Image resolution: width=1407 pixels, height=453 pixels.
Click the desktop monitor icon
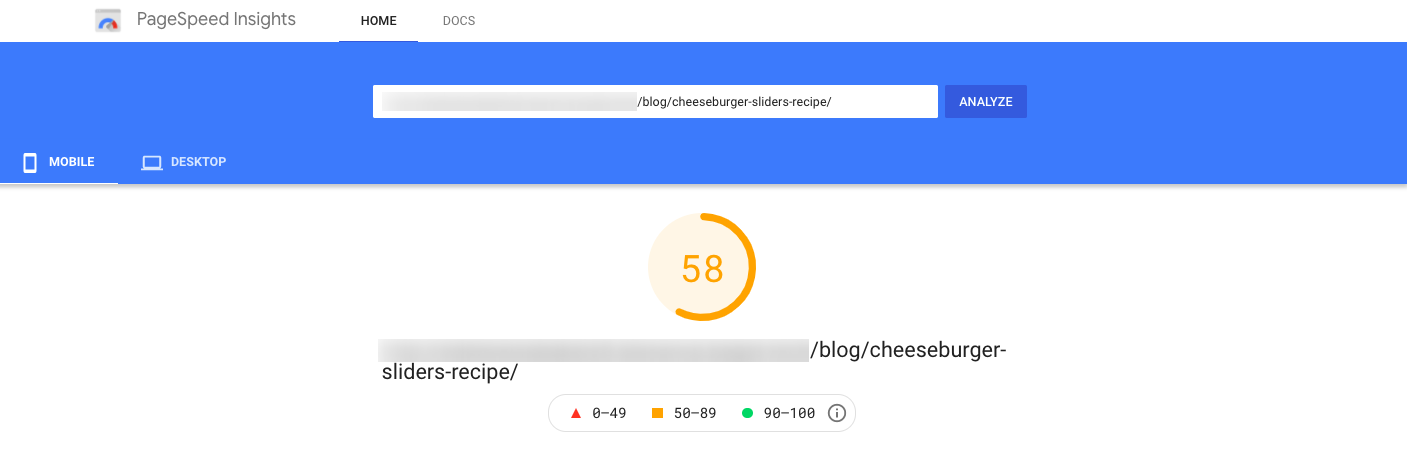(x=151, y=162)
